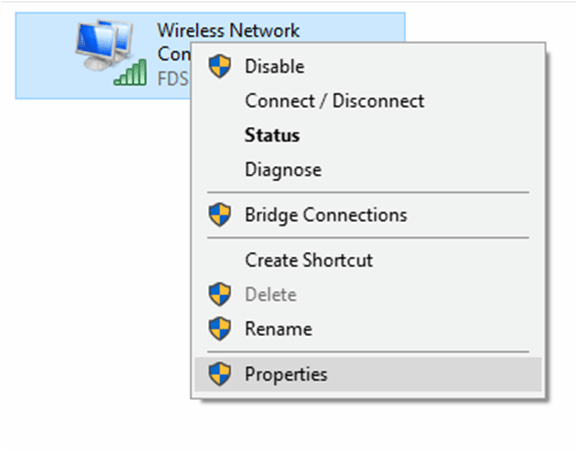The image size is (577, 452).
Task: Click blank white area to dismiss menu
Action: [96, 258]
